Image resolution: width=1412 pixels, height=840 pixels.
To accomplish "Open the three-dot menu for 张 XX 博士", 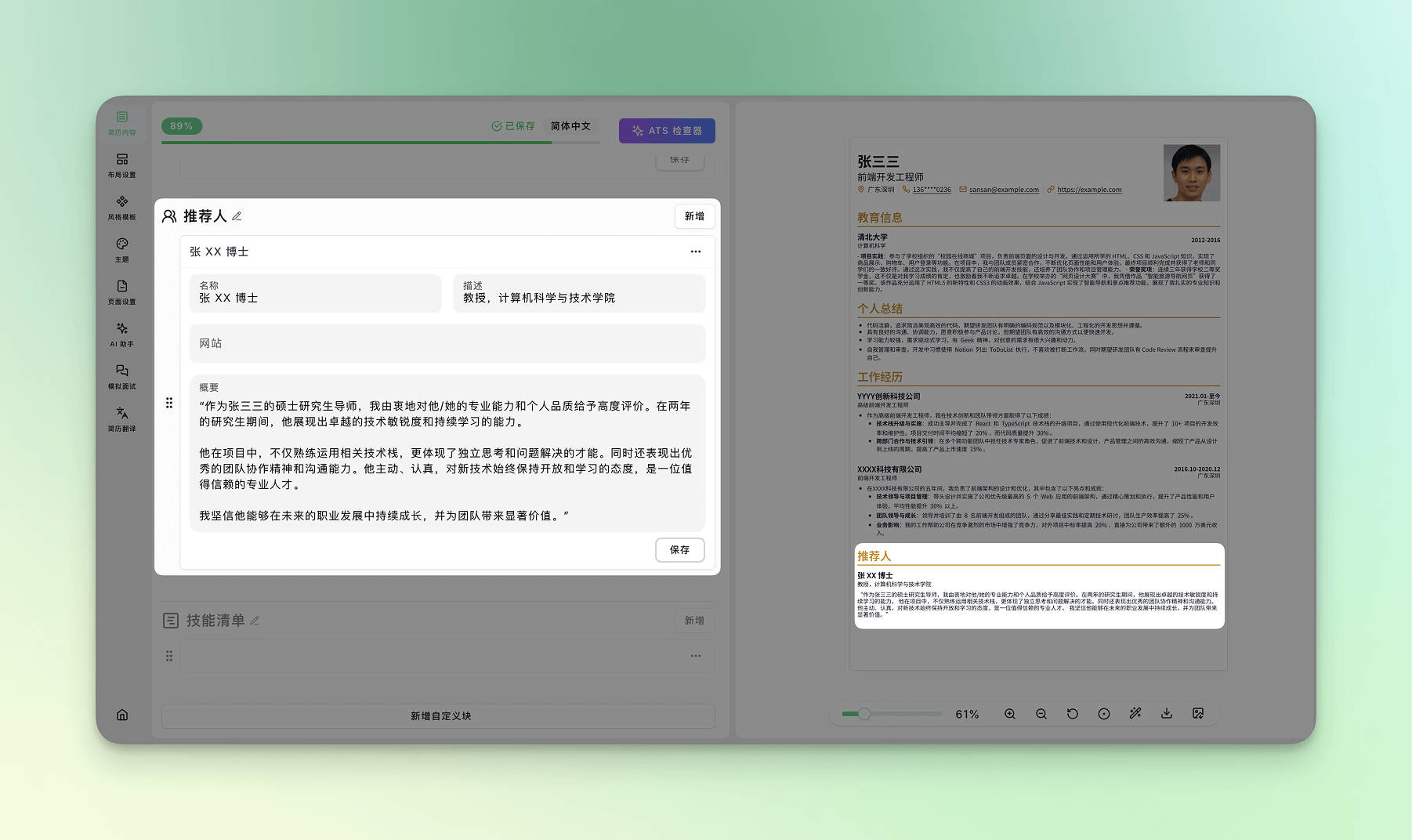I will point(695,252).
